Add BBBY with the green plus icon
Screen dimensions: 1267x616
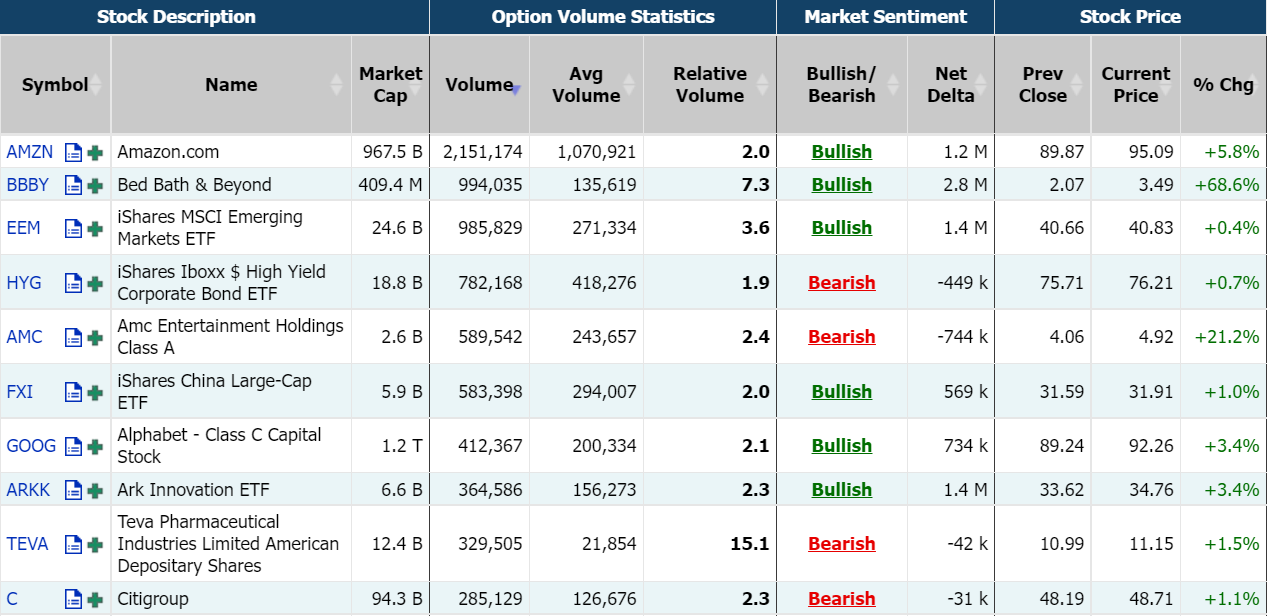point(95,186)
